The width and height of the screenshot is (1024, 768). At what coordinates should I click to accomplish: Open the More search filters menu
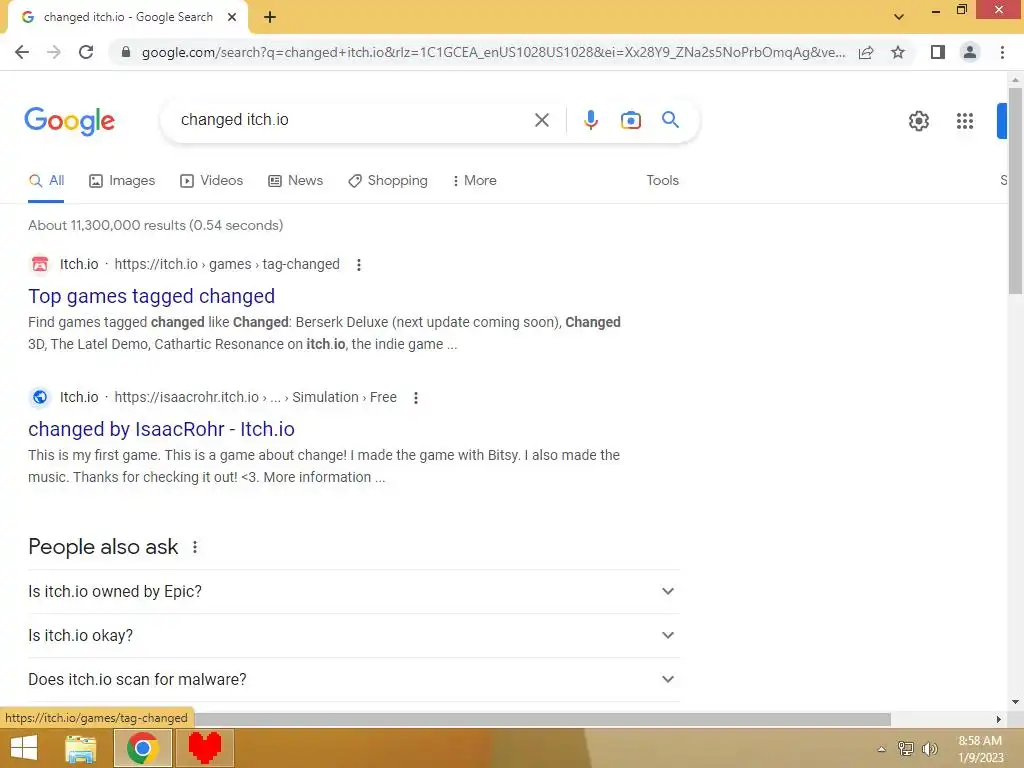pyautogui.click(x=474, y=181)
